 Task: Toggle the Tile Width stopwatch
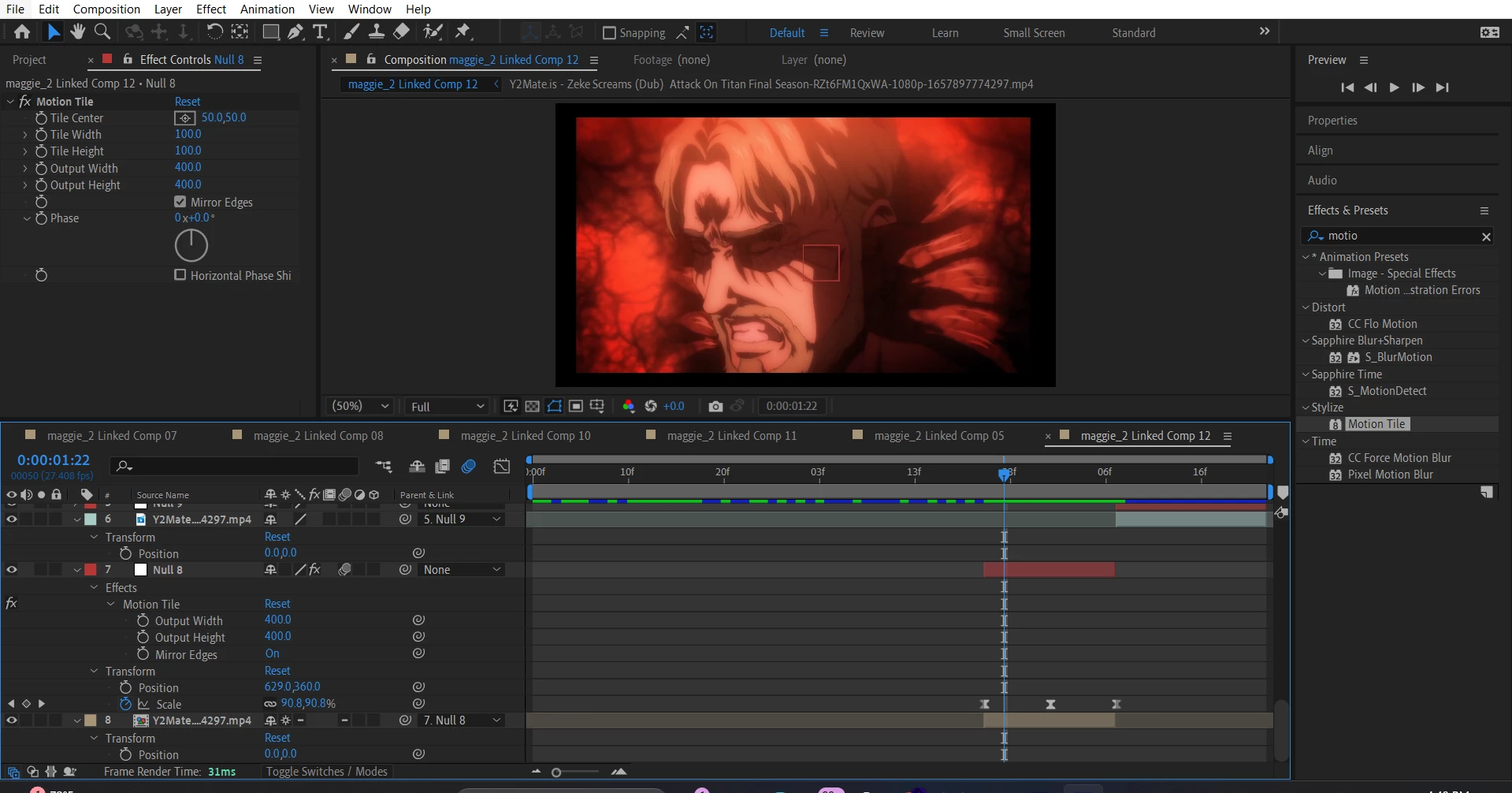[x=41, y=135]
